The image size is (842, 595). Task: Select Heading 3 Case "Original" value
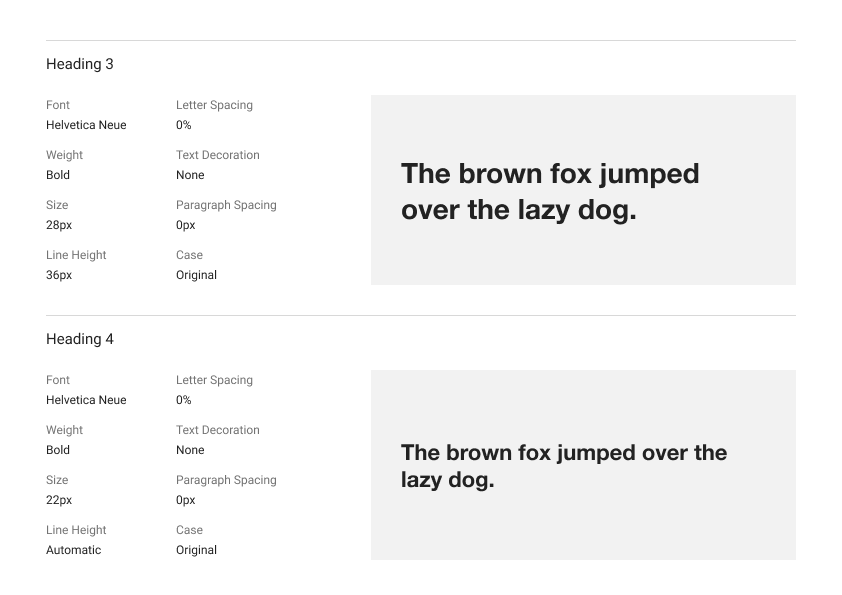[x=196, y=275]
